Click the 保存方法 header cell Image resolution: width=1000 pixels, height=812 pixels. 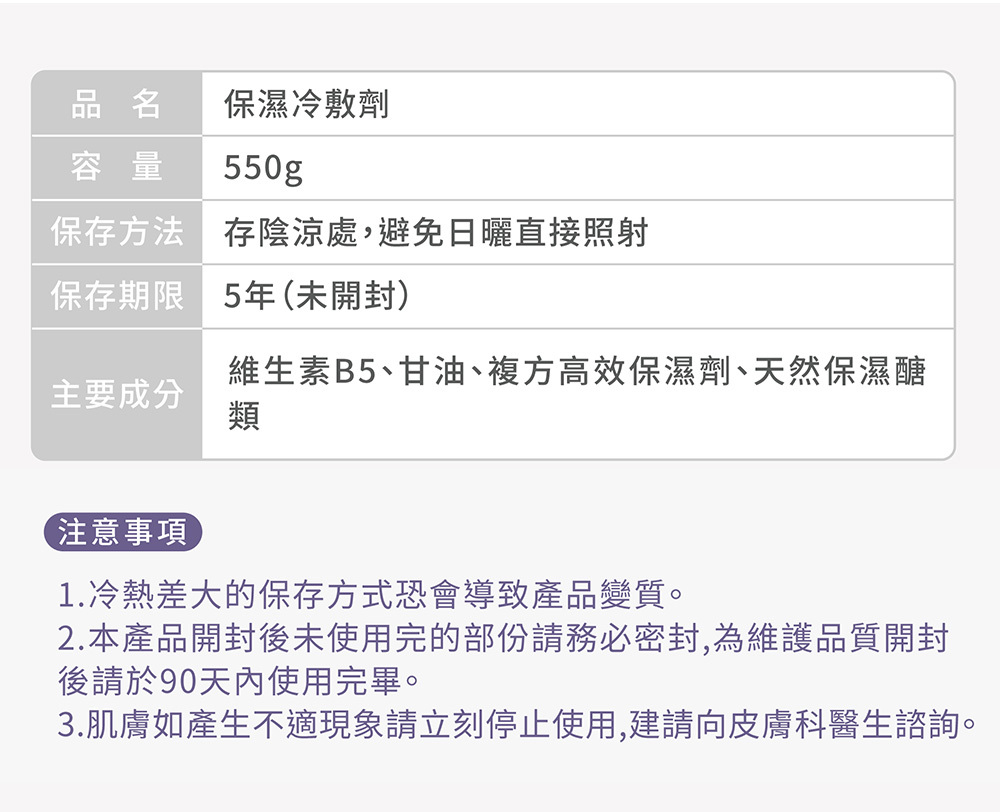click(116, 233)
